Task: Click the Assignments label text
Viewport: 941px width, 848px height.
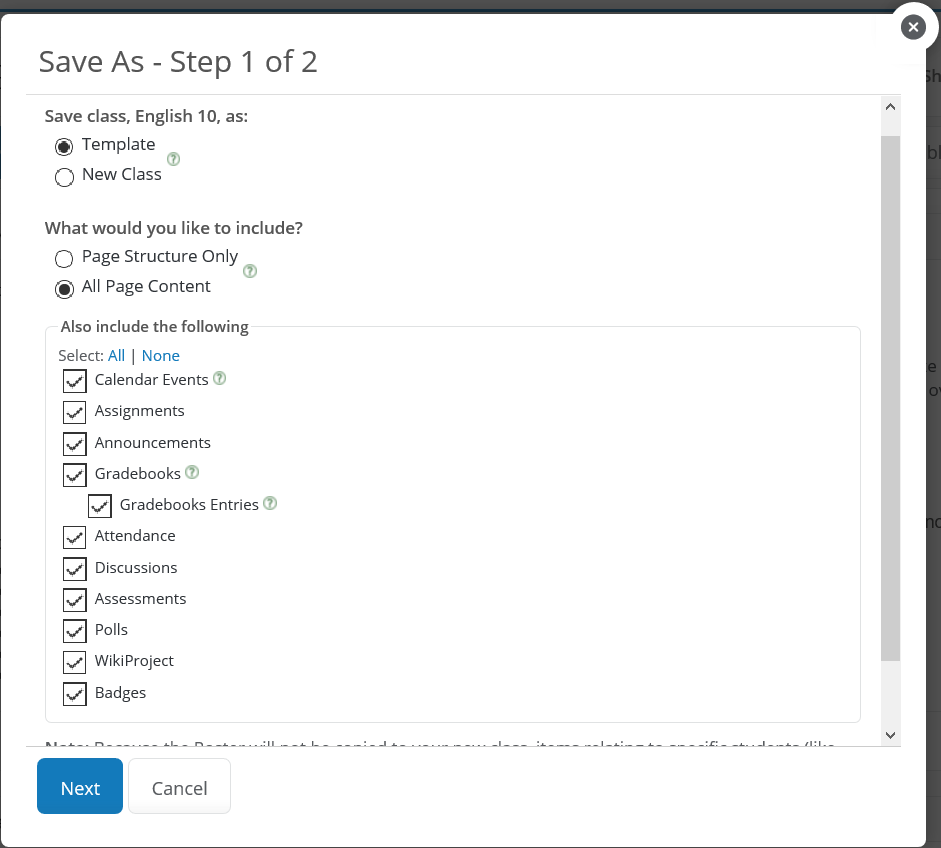Action: pos(139,411)
